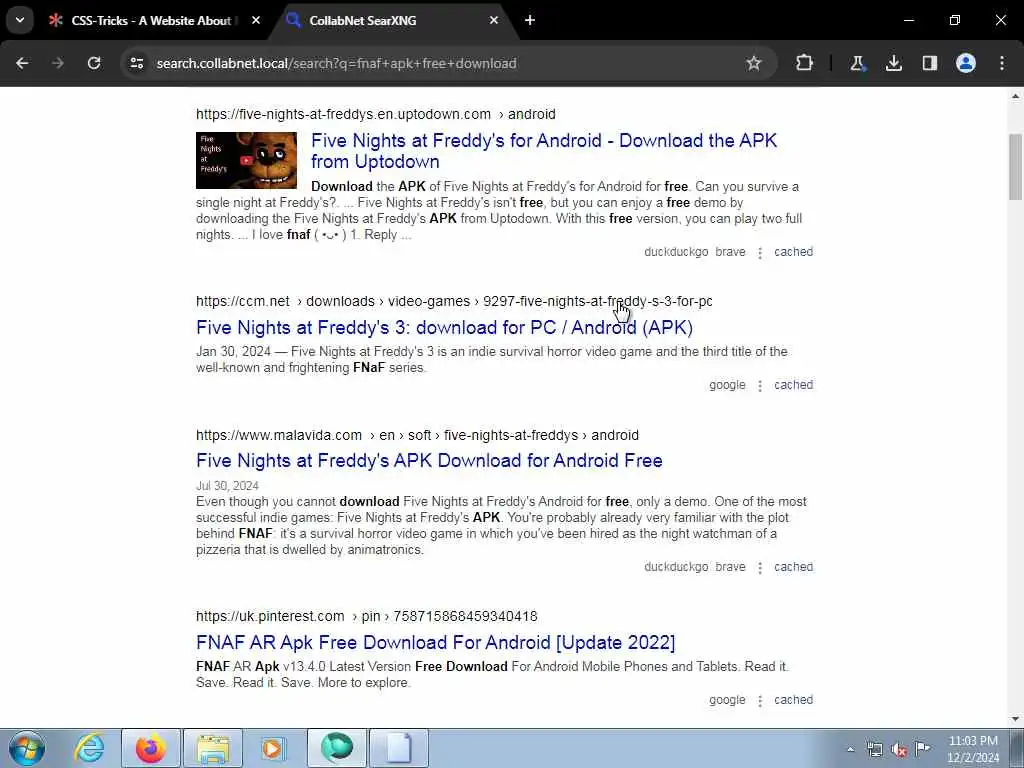Switch to the CSS-Tricks tab
Viewport: 1024px width, 768px height.
[151, 20]
